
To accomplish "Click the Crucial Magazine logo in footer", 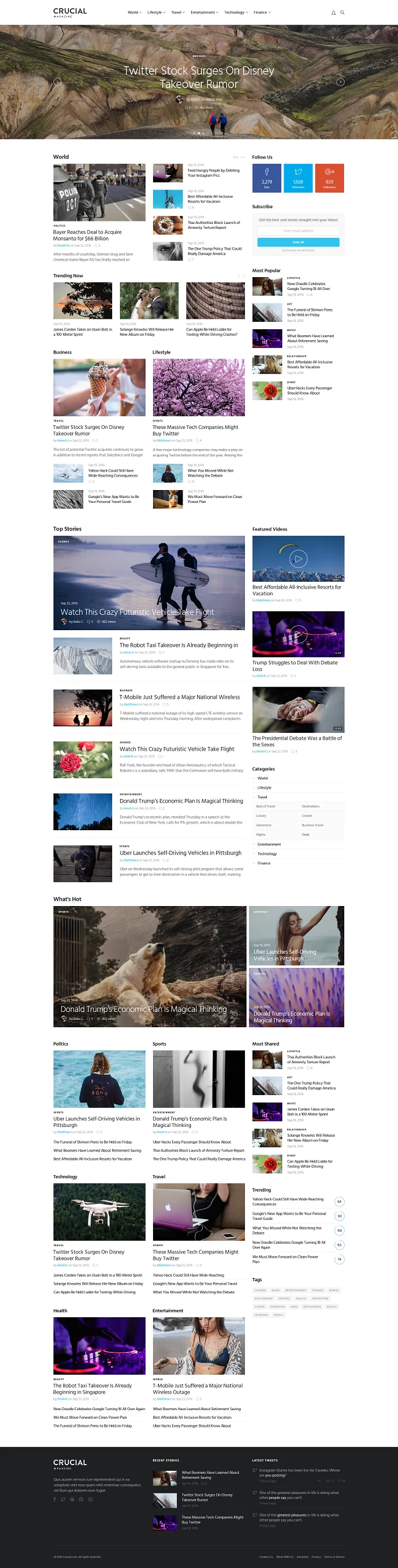I will point(70,1463).
